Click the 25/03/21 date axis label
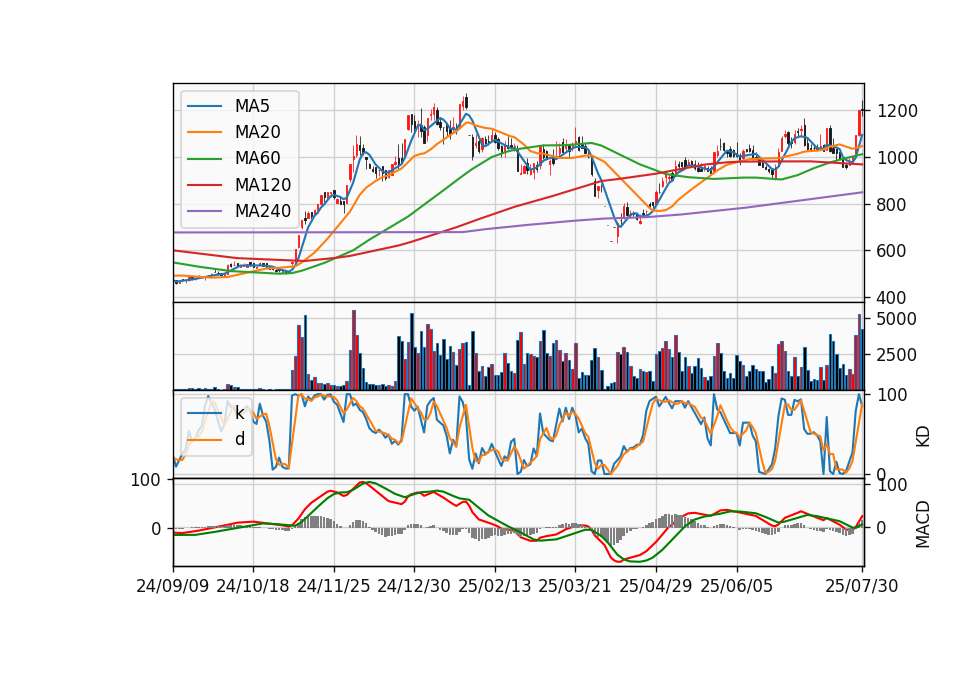 pos(575,586)
